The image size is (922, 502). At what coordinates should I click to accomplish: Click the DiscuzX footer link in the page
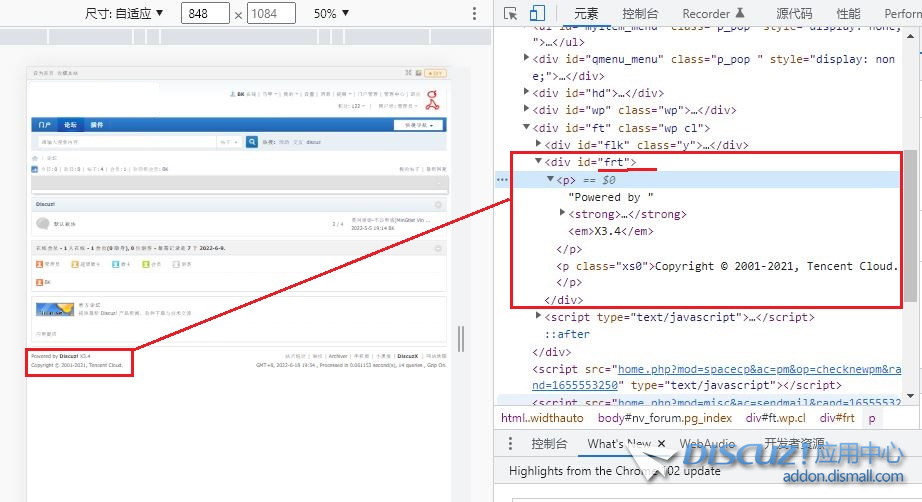tap(407, 356)
